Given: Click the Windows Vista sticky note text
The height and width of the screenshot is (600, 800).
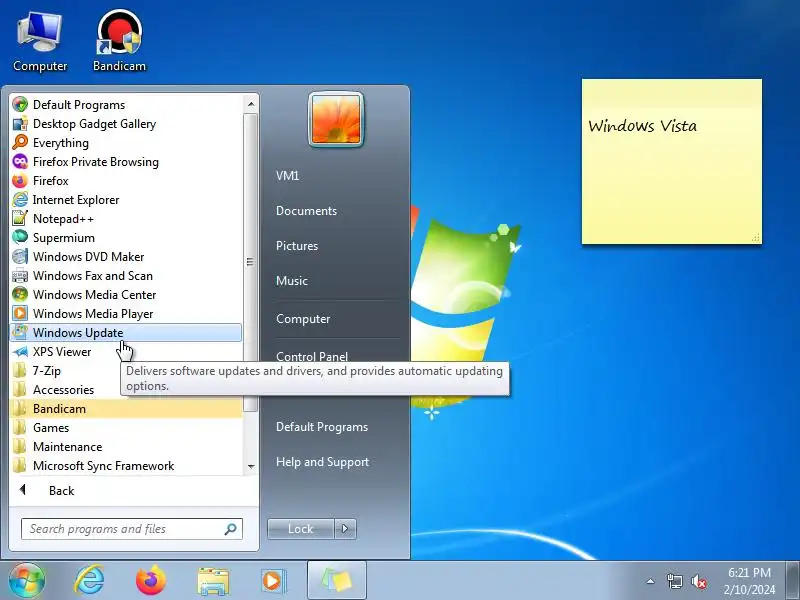Looking at the screenshot, I should click(x=642, y=126).
